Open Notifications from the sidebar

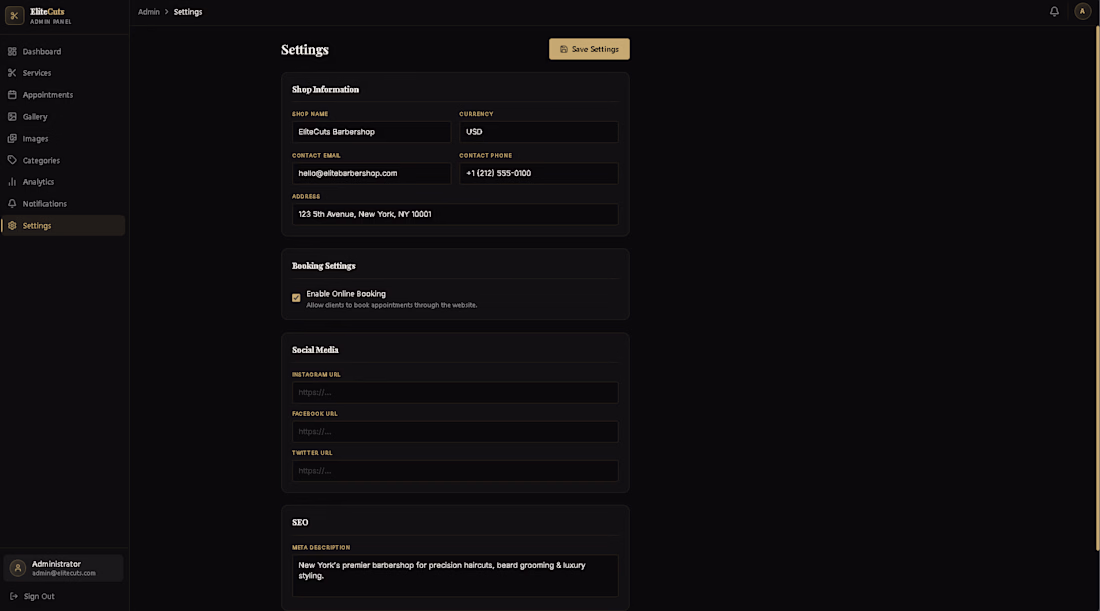click(x=63, y=203)
